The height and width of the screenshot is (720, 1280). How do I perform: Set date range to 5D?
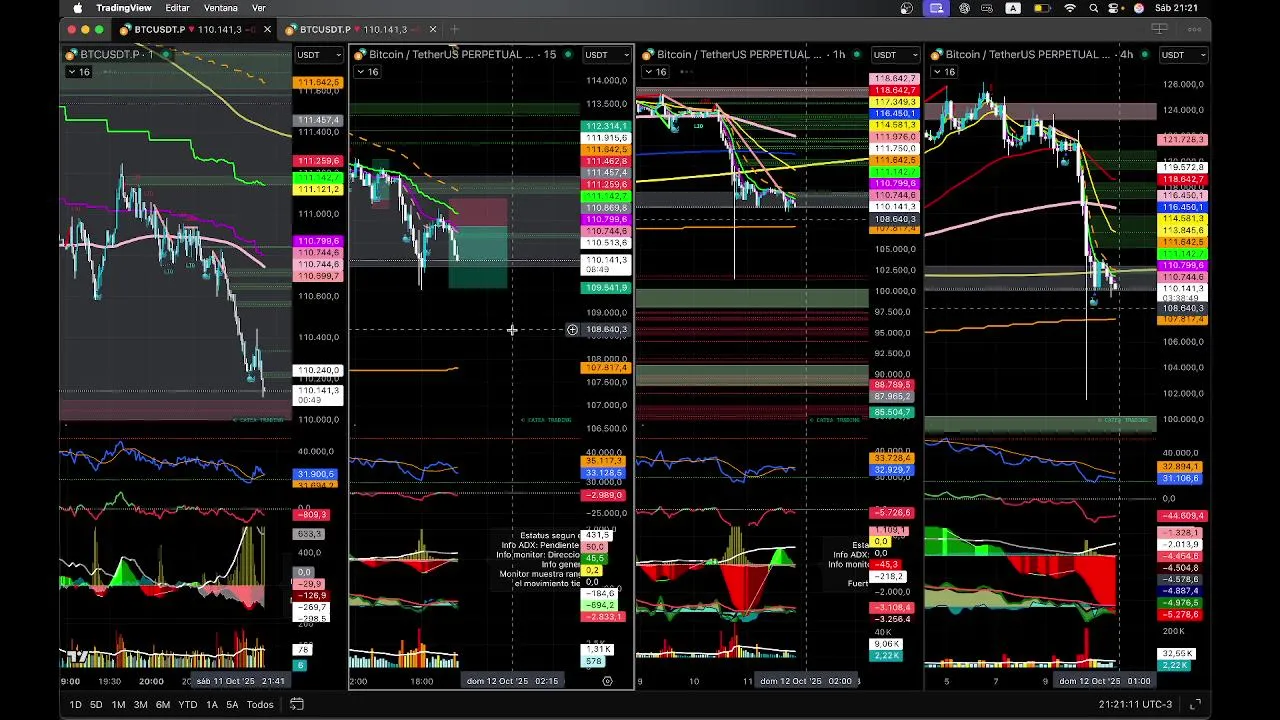[96, 705]
